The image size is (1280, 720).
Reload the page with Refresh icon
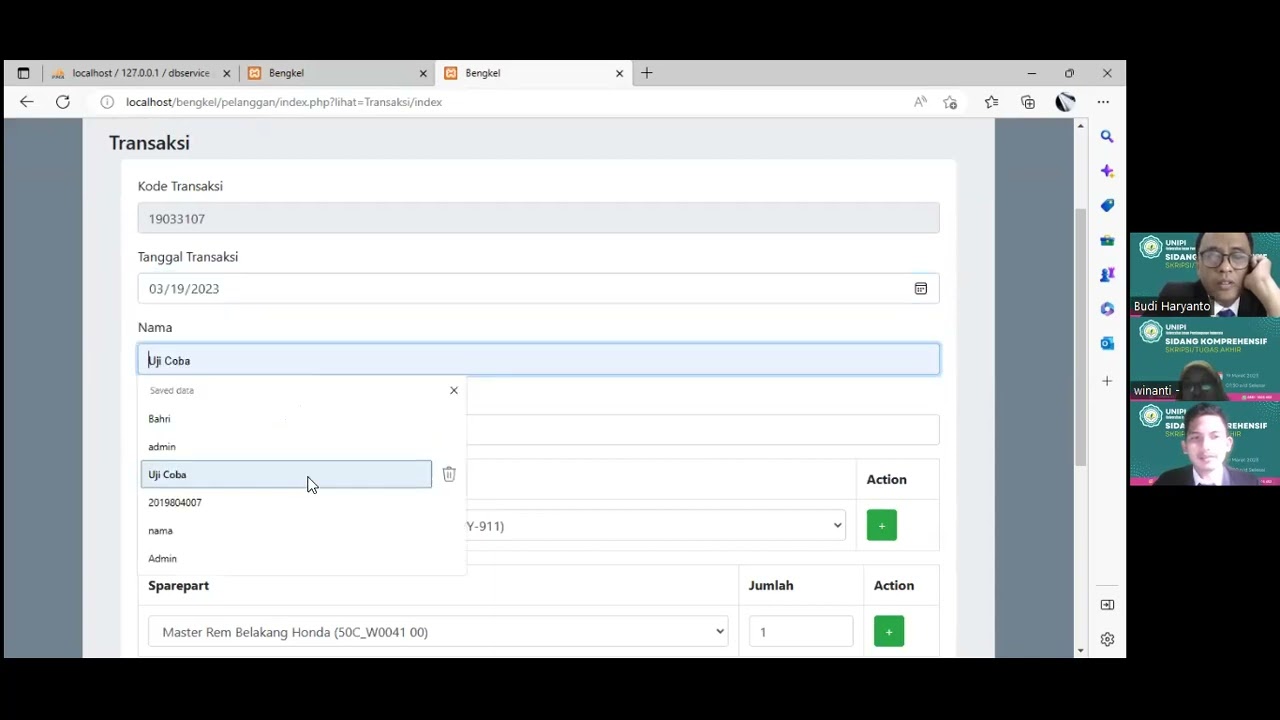click(x=63, y=102)
